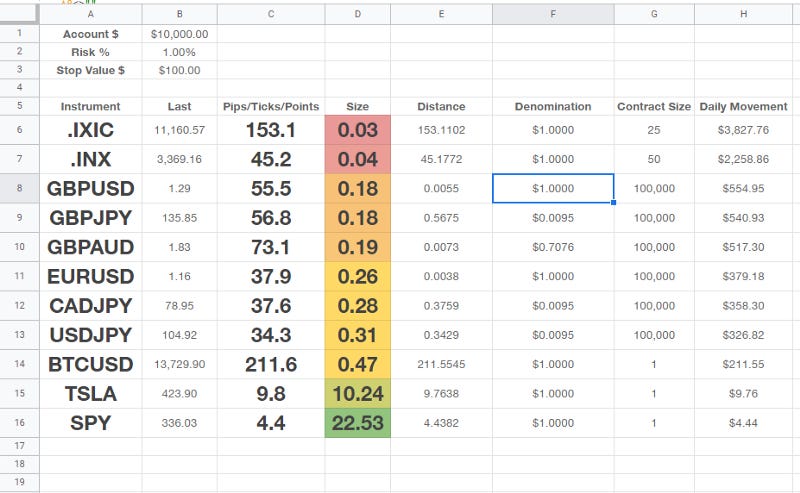Select row 1 header
Viewport: 800px width, 493px height.
(x=19, y=34)
